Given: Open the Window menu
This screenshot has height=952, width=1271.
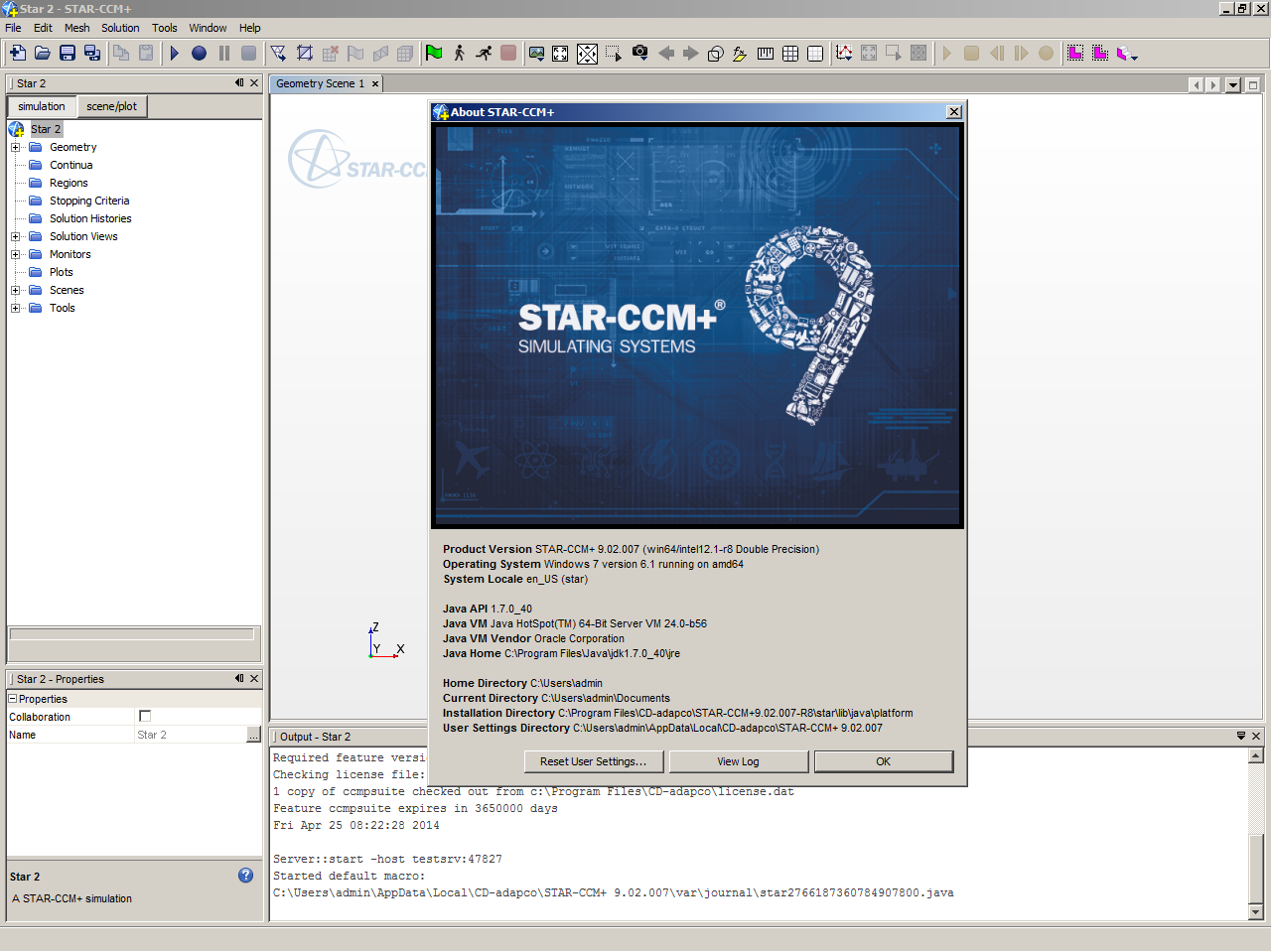Looking at the screenshot, I should 208,28.
